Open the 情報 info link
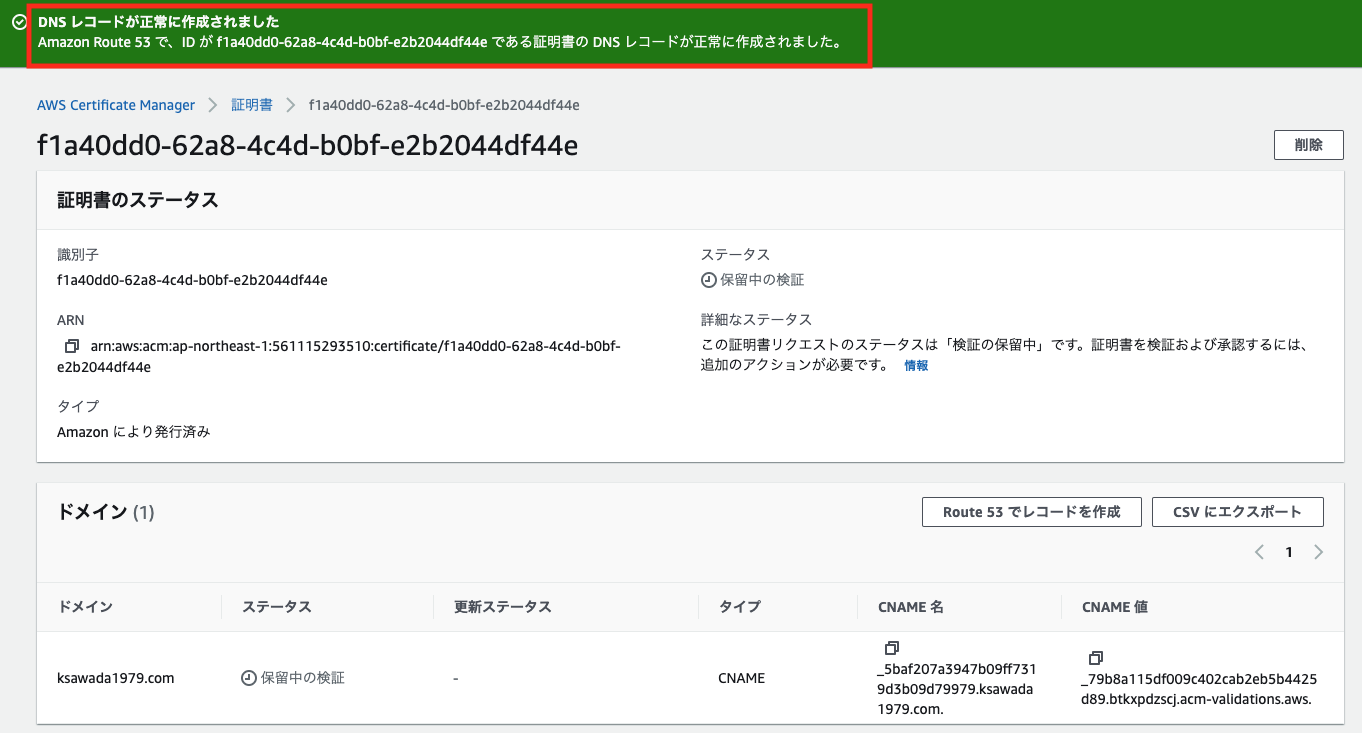Screen dimensions: 1362x733 [x=916, y=366]
